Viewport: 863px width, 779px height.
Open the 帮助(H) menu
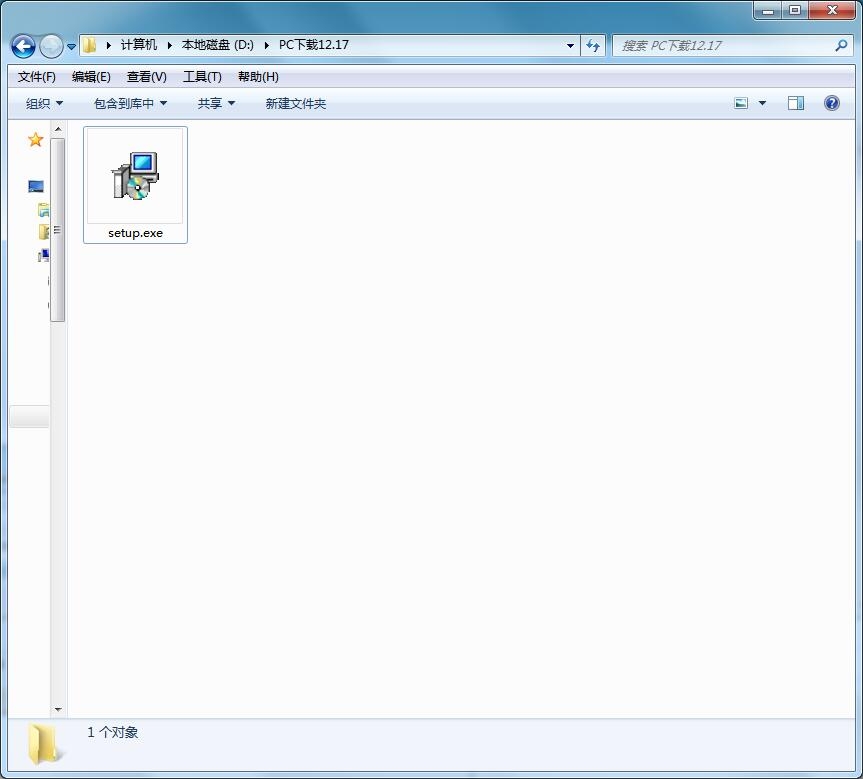point(258,77)
